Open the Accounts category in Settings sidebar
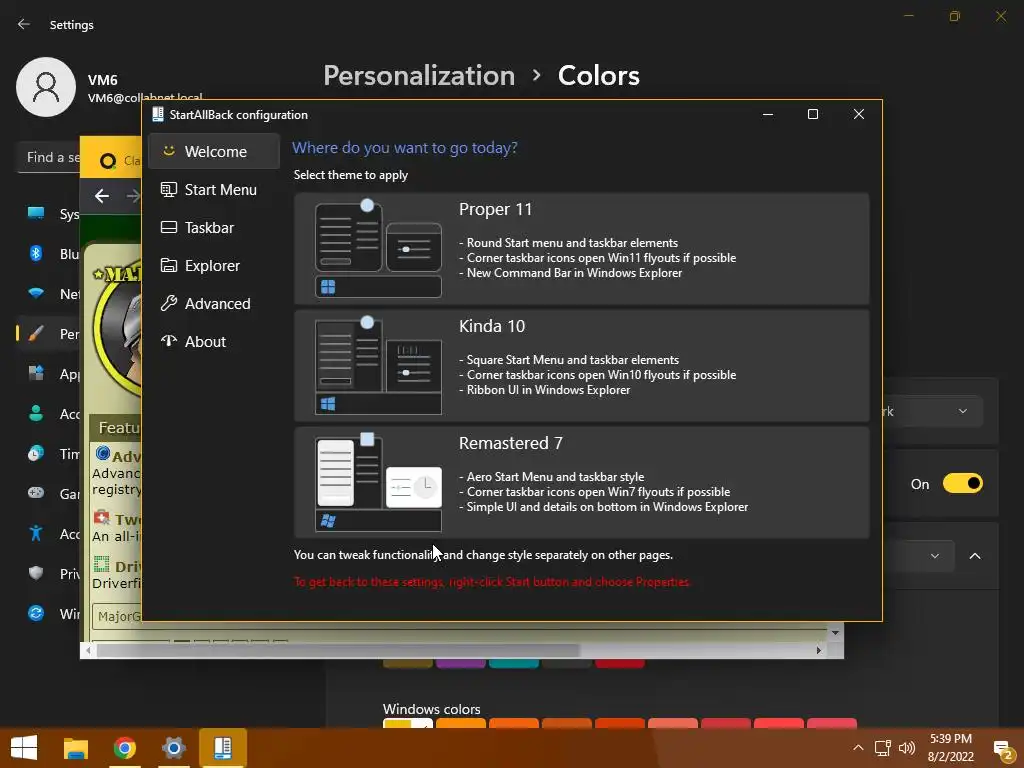1024x768 pixels. [49, 413]
